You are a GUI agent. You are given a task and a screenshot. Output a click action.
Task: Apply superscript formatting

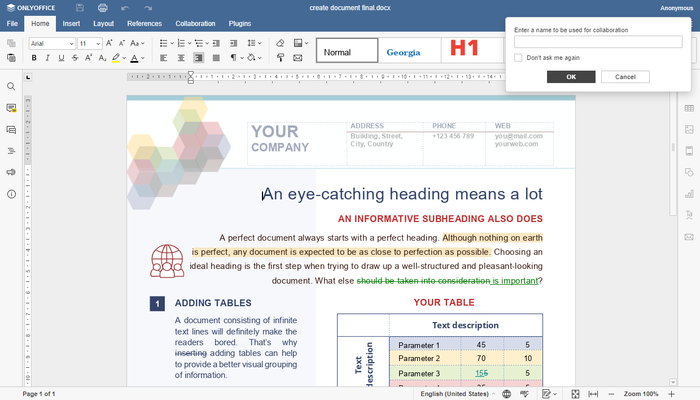coord(88,57)
